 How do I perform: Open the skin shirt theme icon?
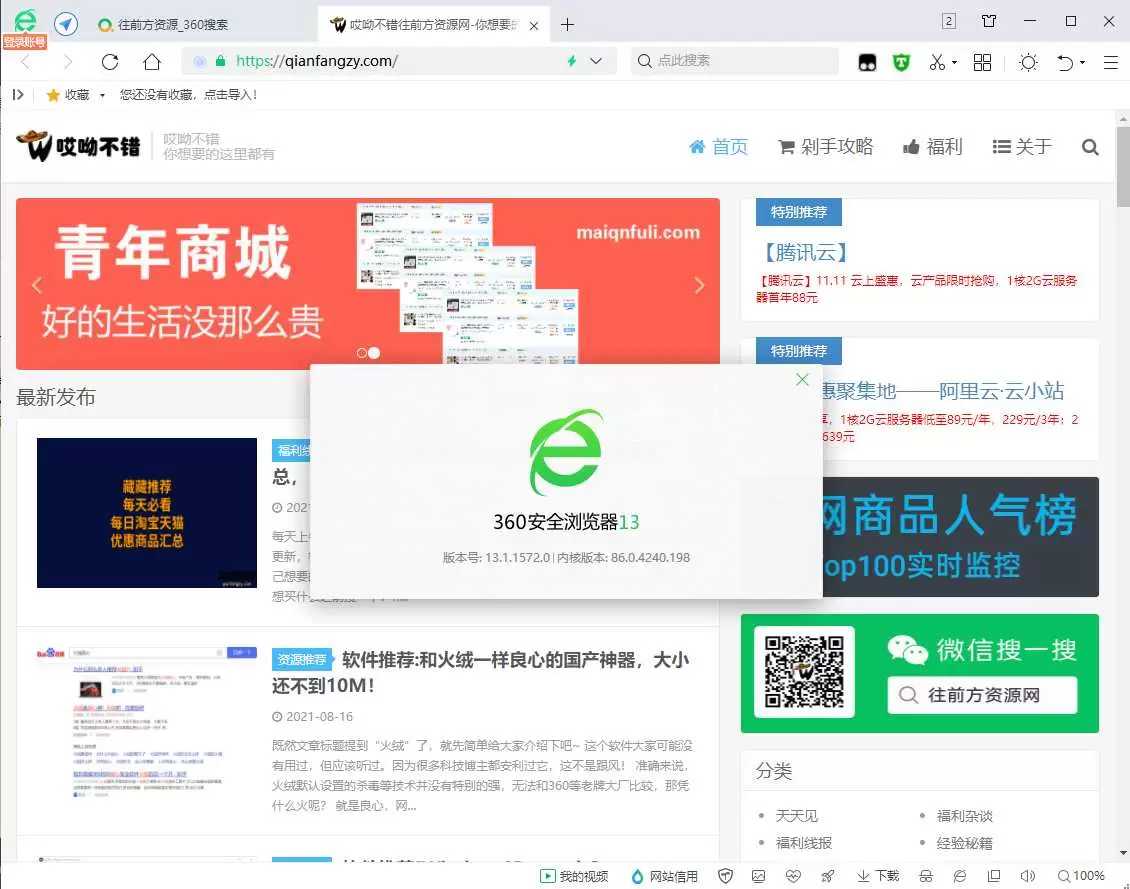tap(989, 22)
